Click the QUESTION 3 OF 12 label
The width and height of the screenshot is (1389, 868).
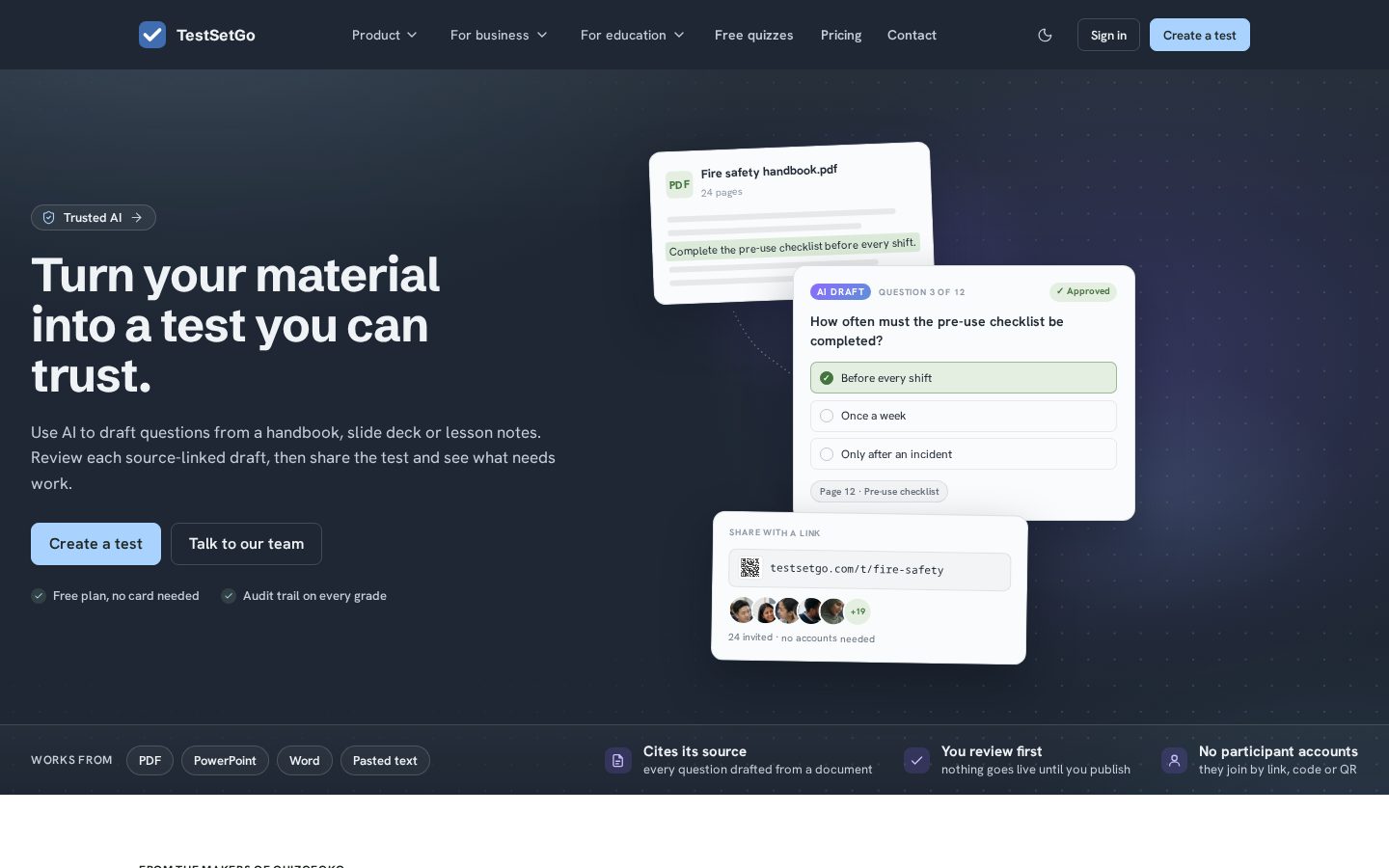921,292
